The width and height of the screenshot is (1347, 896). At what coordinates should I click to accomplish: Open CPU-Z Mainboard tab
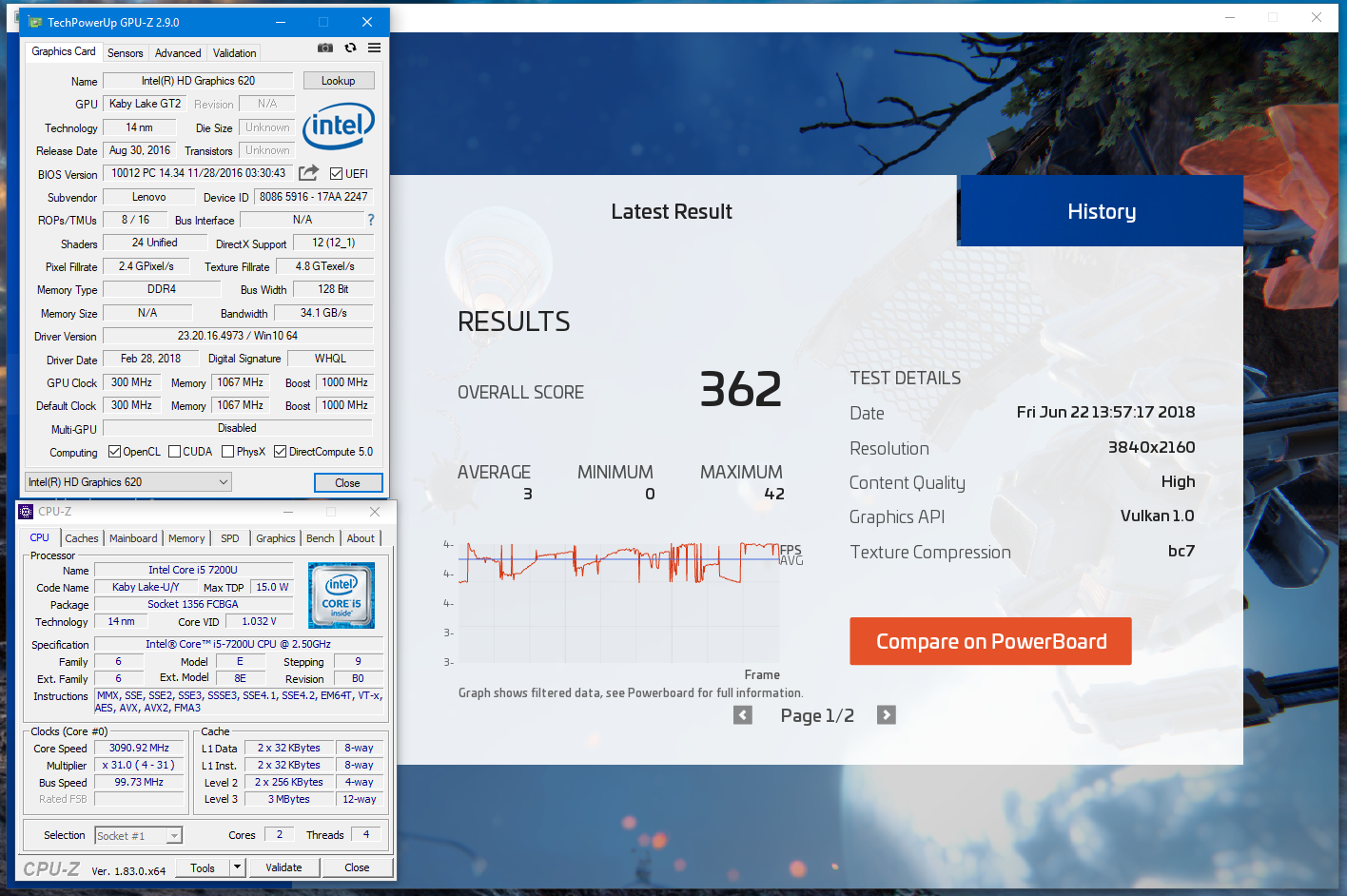click(133, 538)
